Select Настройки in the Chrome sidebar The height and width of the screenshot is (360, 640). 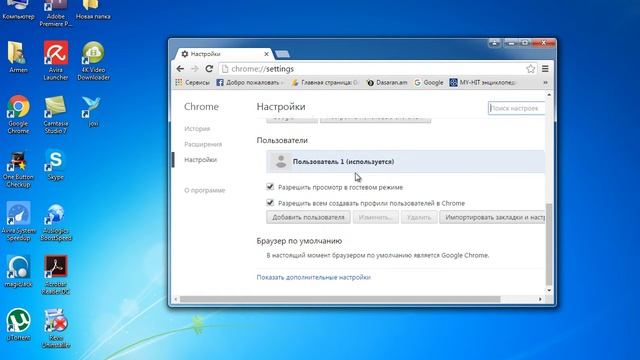click(200, 160)
